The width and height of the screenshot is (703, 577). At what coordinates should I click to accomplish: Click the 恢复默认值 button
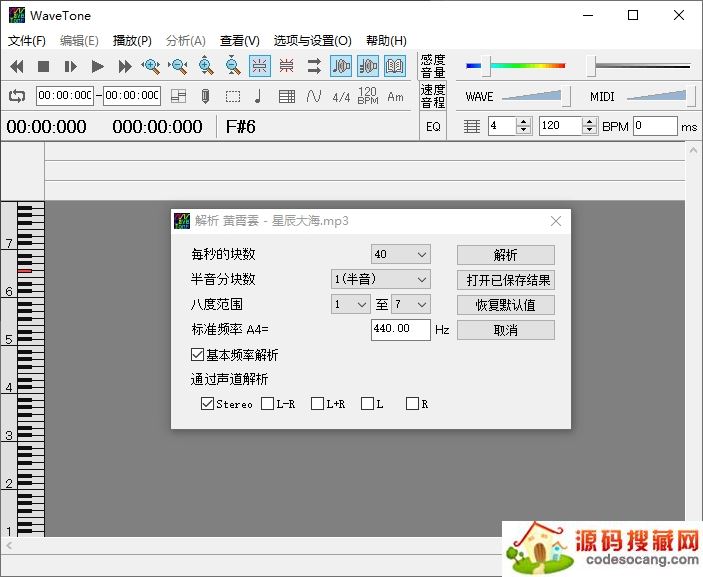505,305
